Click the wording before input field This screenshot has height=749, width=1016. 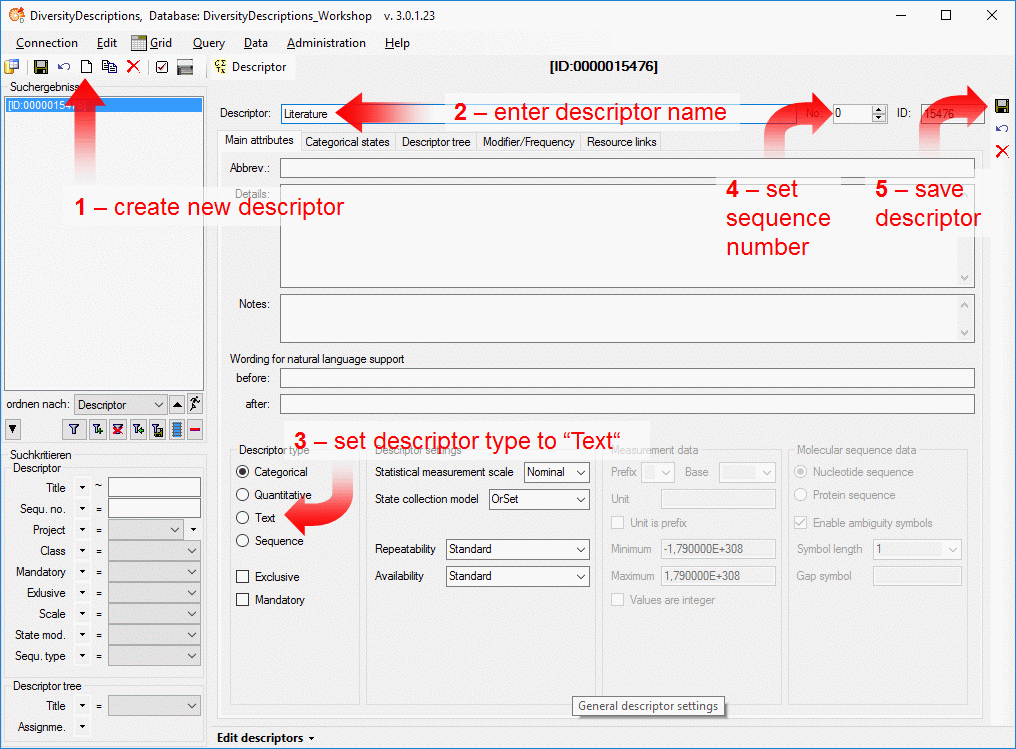point(627,378)
